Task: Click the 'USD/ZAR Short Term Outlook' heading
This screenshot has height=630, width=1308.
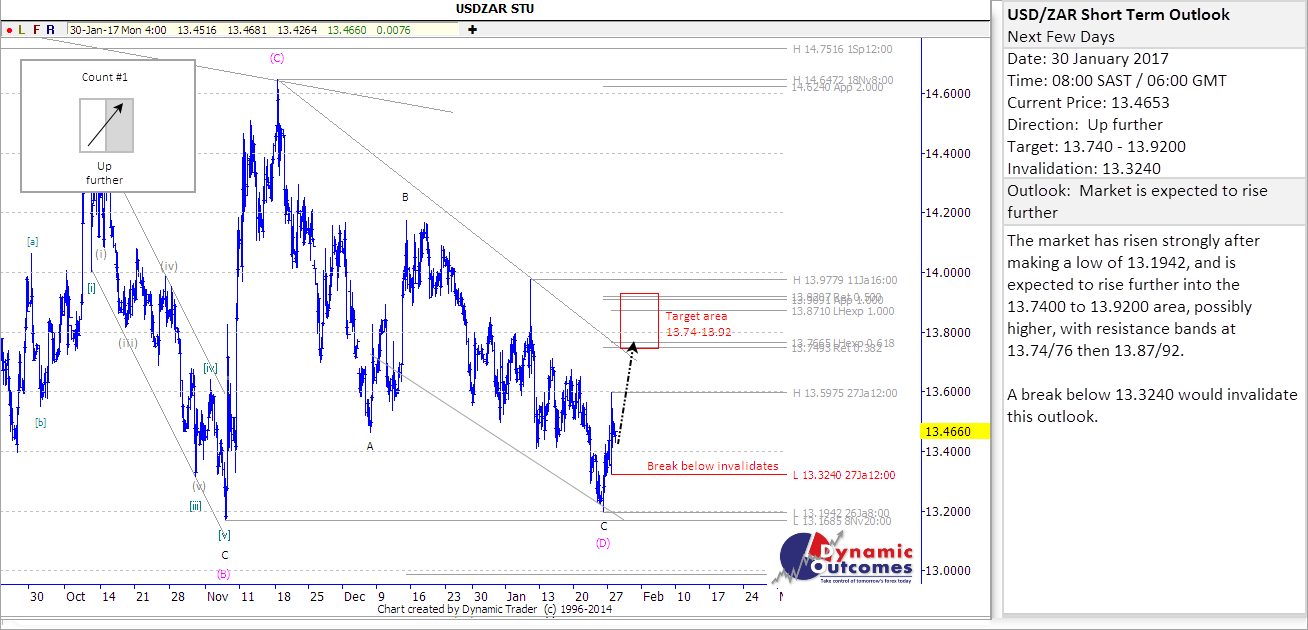Action: 1118,15
